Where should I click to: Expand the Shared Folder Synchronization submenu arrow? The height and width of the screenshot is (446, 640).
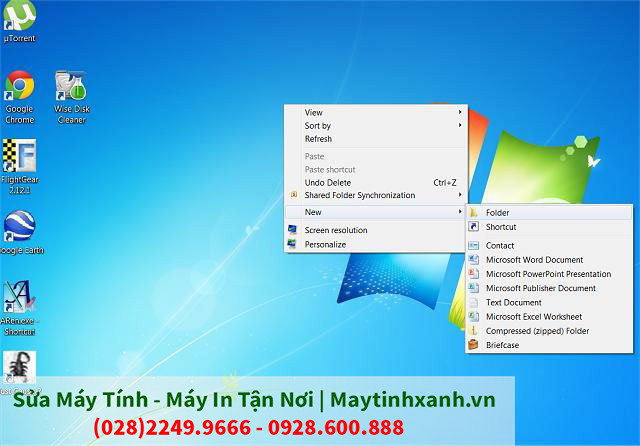coord(460,195)
